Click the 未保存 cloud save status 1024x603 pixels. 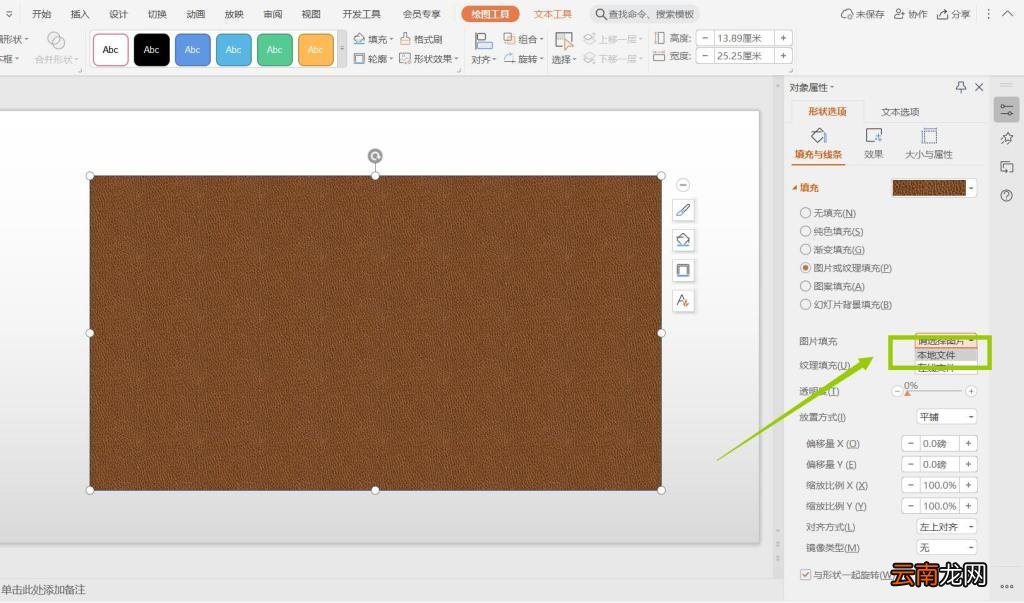pos(862,14)
